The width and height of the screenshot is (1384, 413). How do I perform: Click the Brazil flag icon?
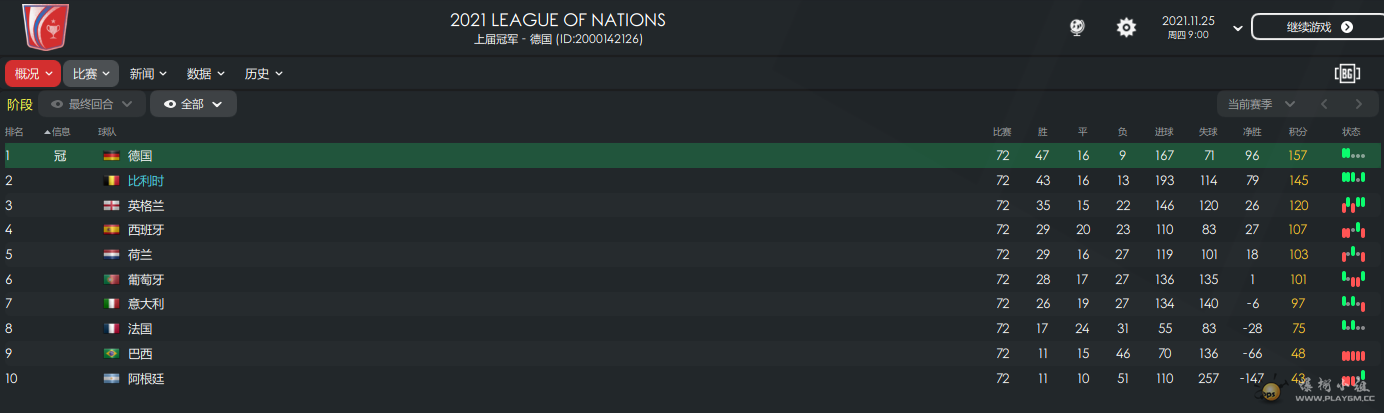pos(111,354)
